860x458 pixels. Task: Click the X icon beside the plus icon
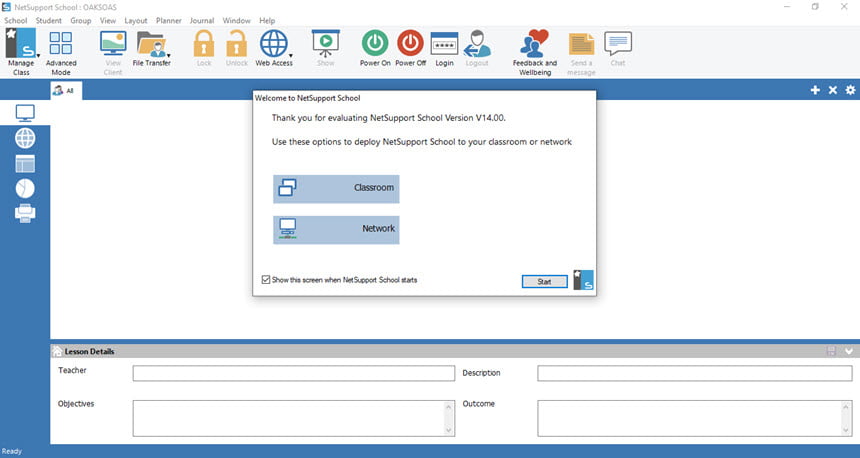point(833,90)
